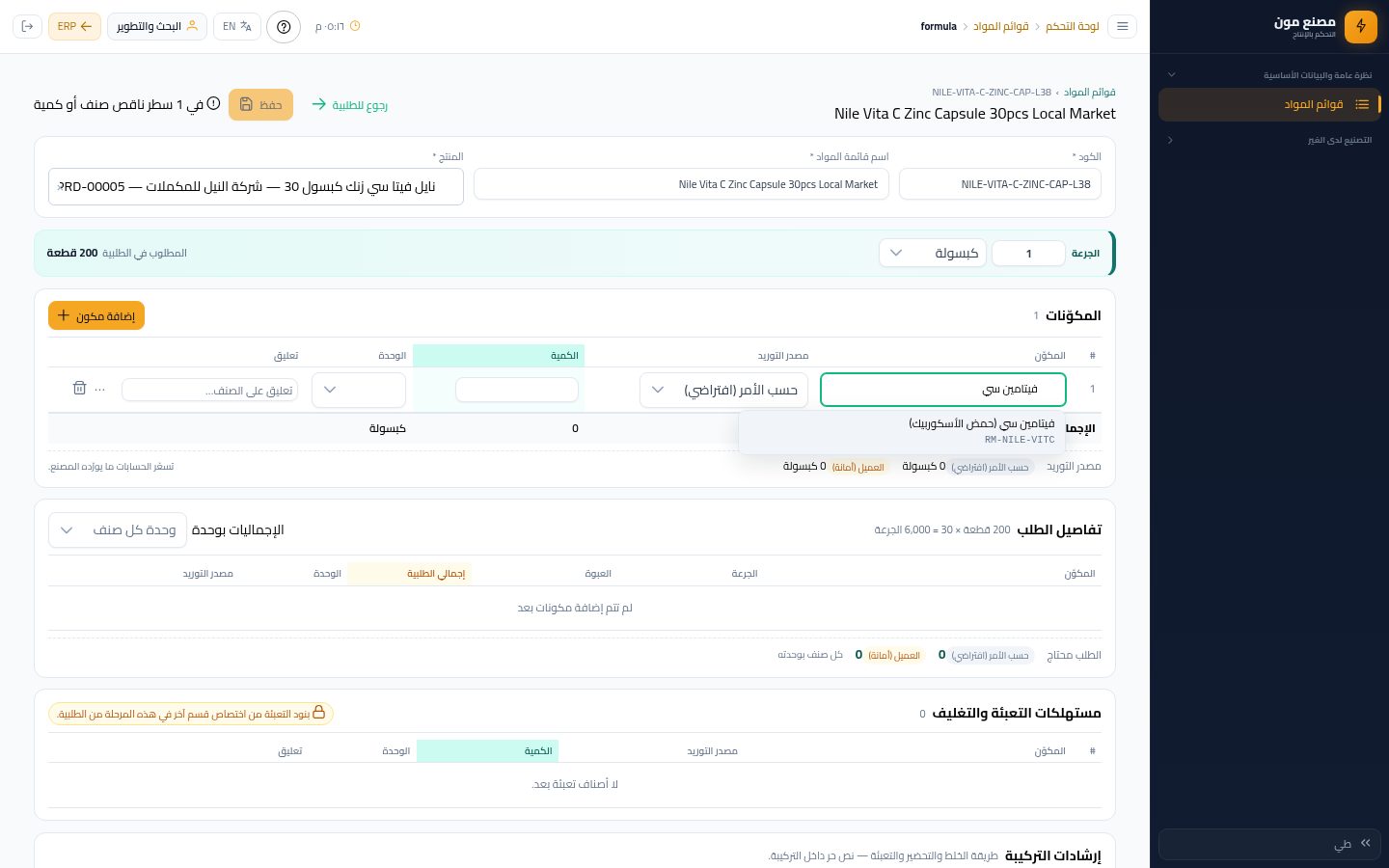The height and width of the screenshot is (868, 1389).
Task: Click the اسم قائمة المواد name field
Action: (681, 184)
